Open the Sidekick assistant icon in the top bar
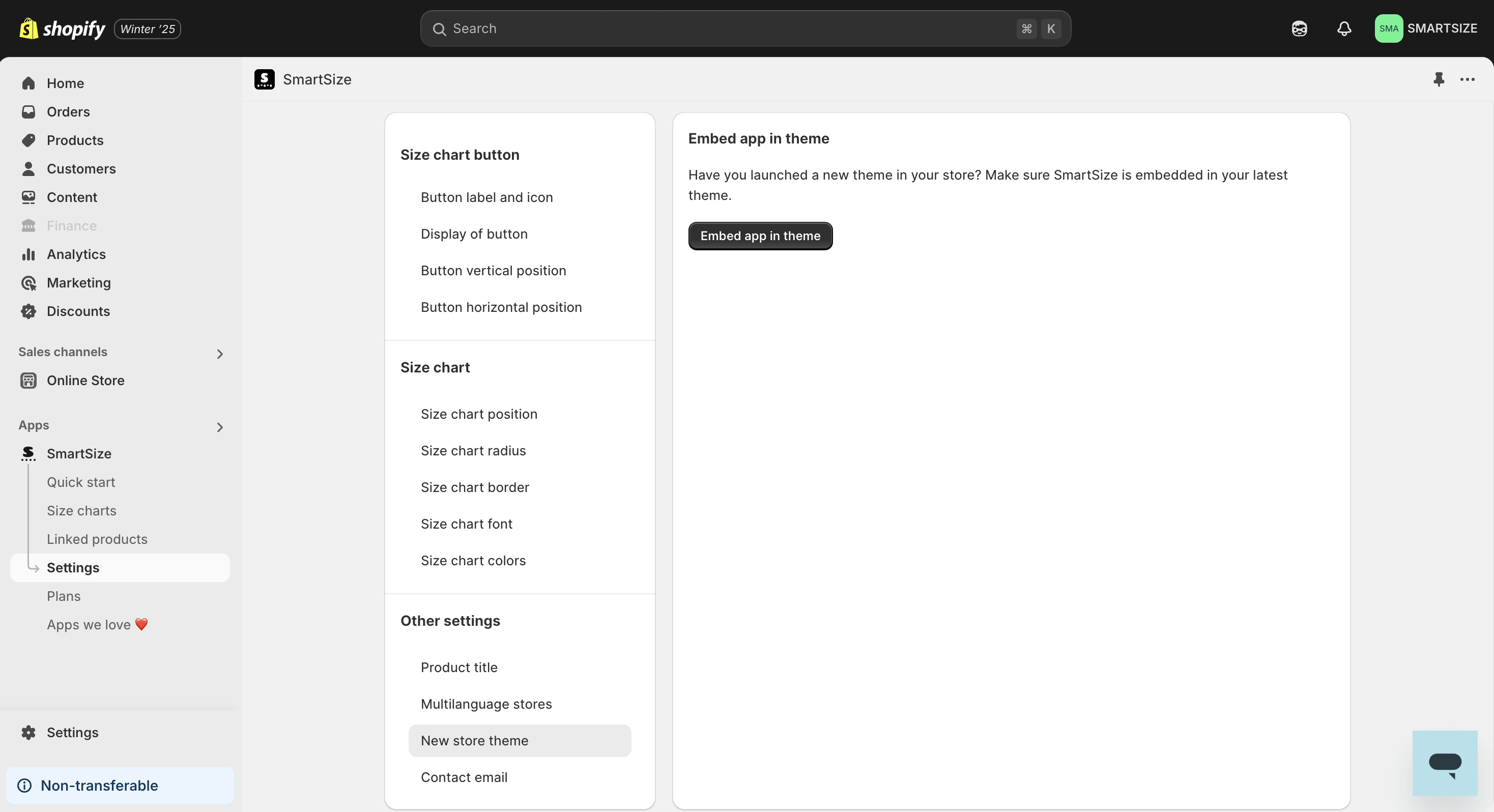 [x=1299, y=28]
